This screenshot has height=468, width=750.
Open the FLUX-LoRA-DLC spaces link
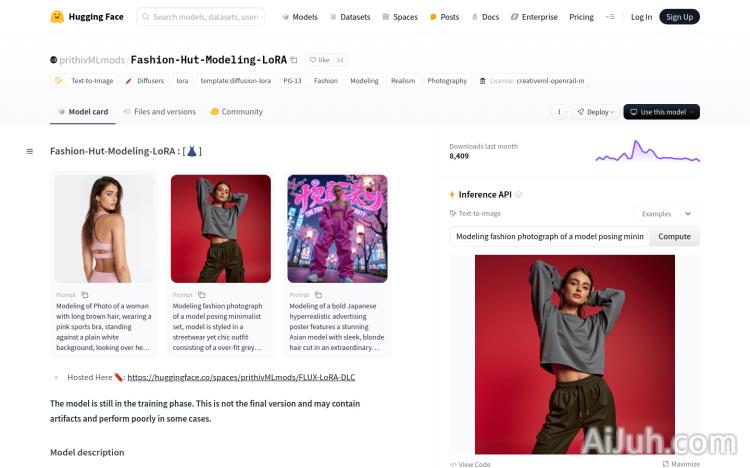tap(241, 377)
